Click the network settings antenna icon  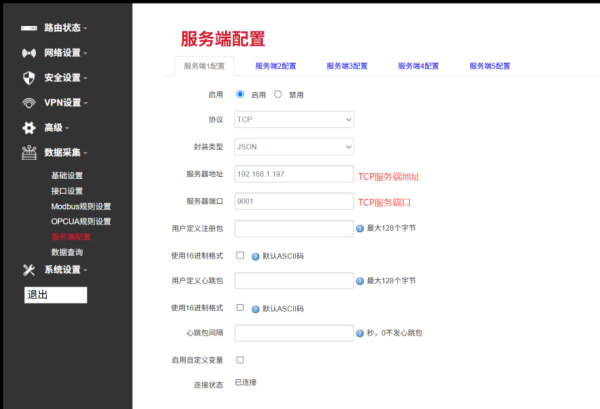[x=29, y=53]
